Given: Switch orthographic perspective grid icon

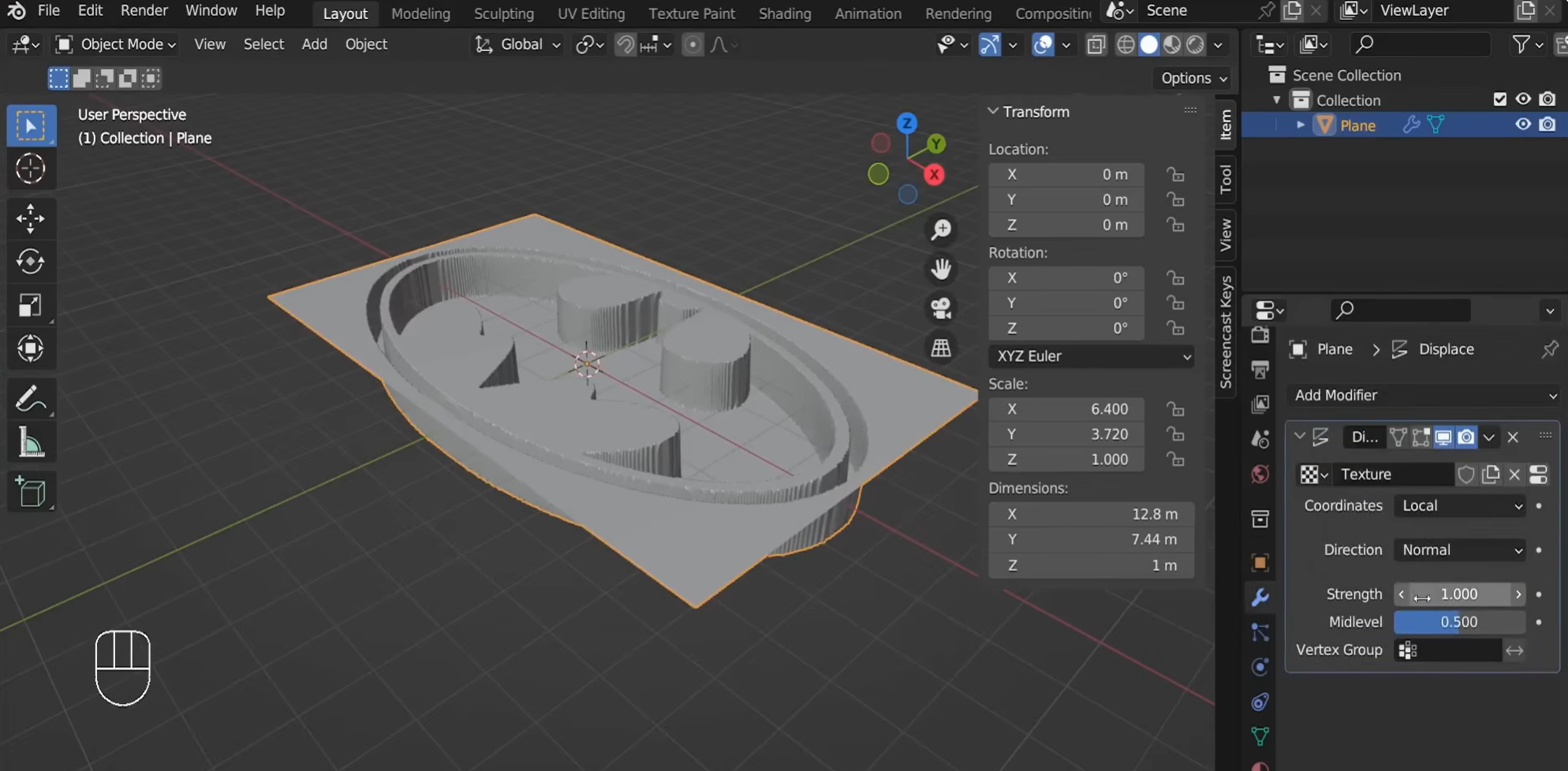Looking at the screenshot, I should coord(941,348).
